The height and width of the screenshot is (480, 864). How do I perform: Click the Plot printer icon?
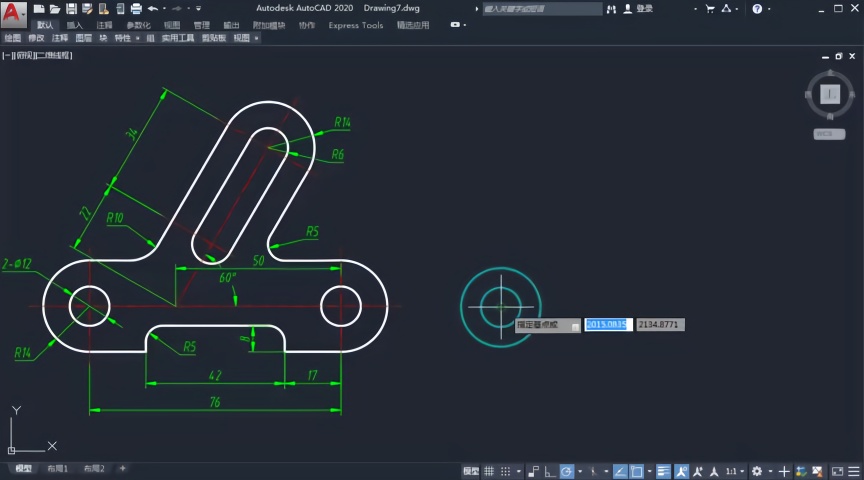136,9
